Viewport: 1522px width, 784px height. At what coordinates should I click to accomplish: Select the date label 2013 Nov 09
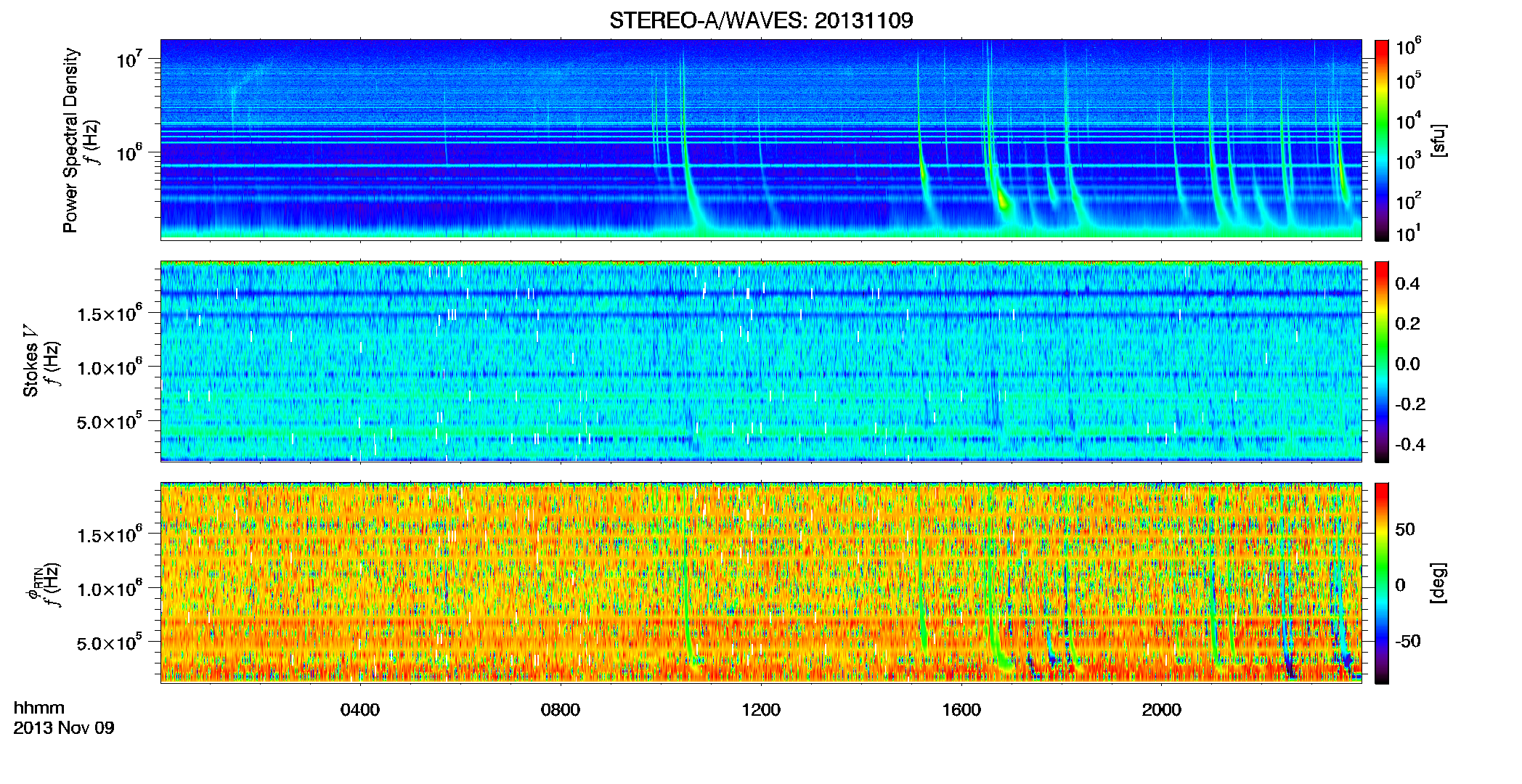64,728
